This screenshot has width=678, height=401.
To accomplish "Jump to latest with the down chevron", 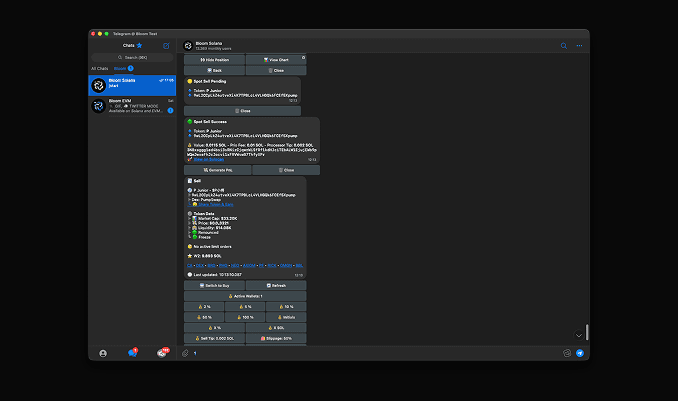I will point(578,334).
